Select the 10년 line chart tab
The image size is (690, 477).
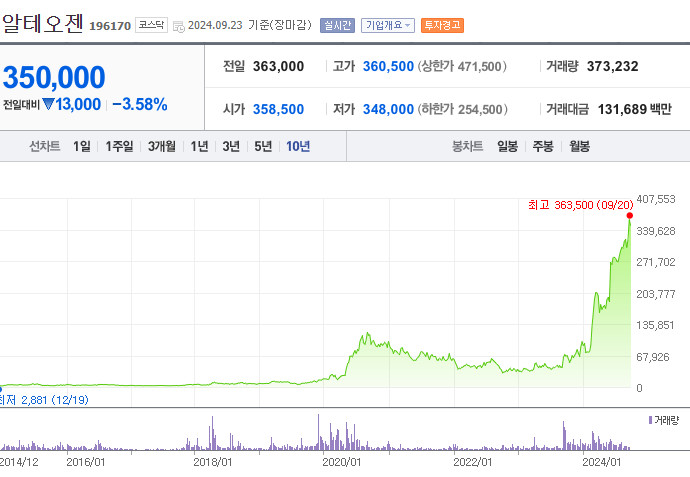click(x=298, y=146)
